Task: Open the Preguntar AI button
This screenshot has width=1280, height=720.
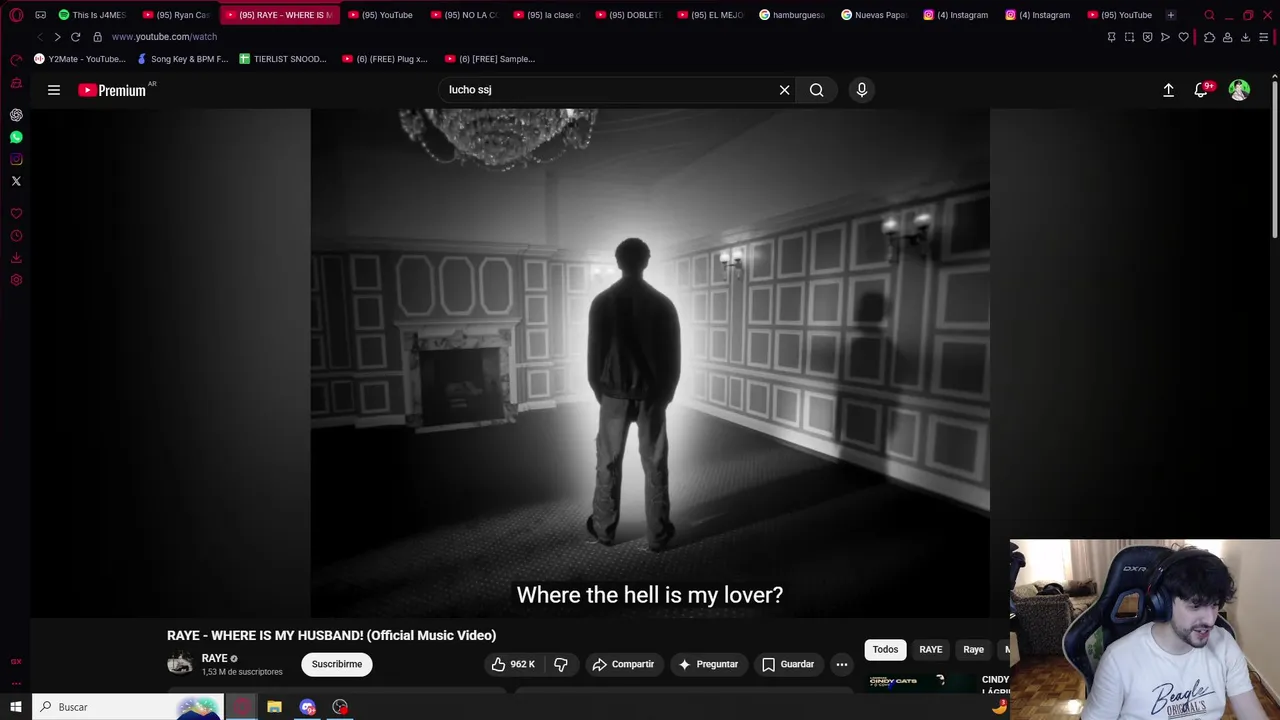Action: 707,664
